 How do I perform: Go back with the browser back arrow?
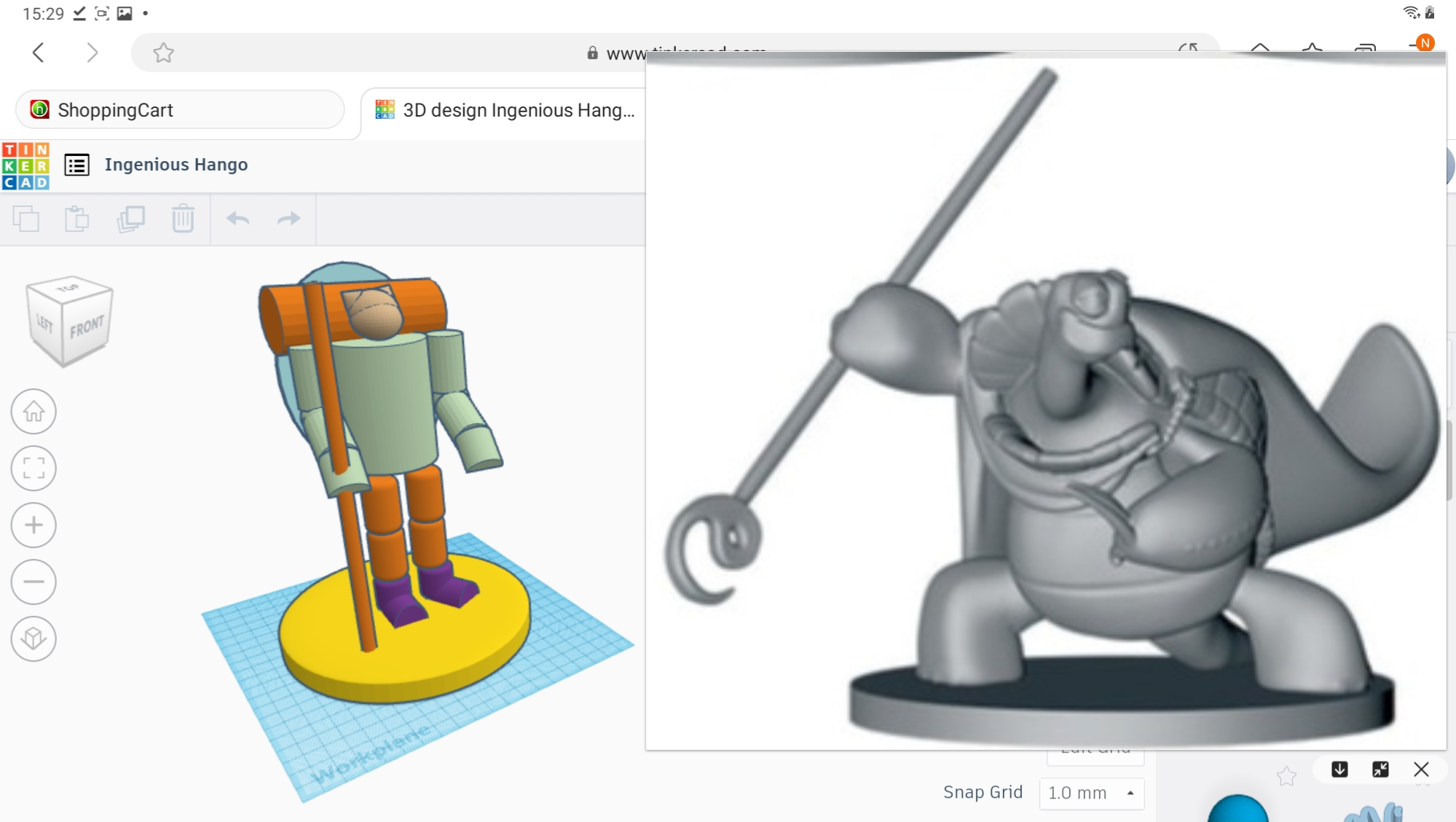pyautogui.click(x=39, y=52)
